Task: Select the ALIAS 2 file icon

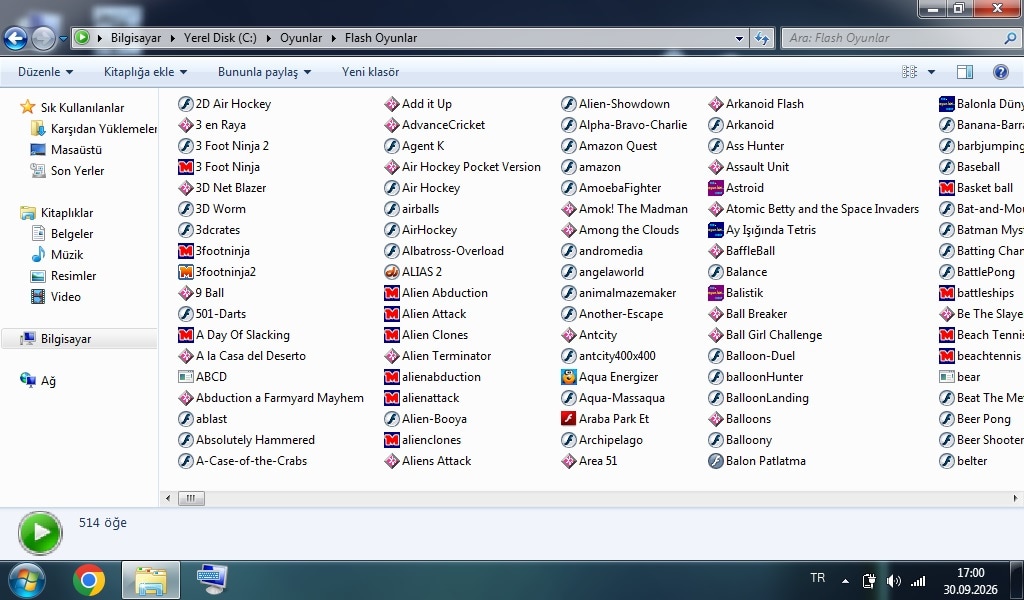Action: (x=391, y=272)
